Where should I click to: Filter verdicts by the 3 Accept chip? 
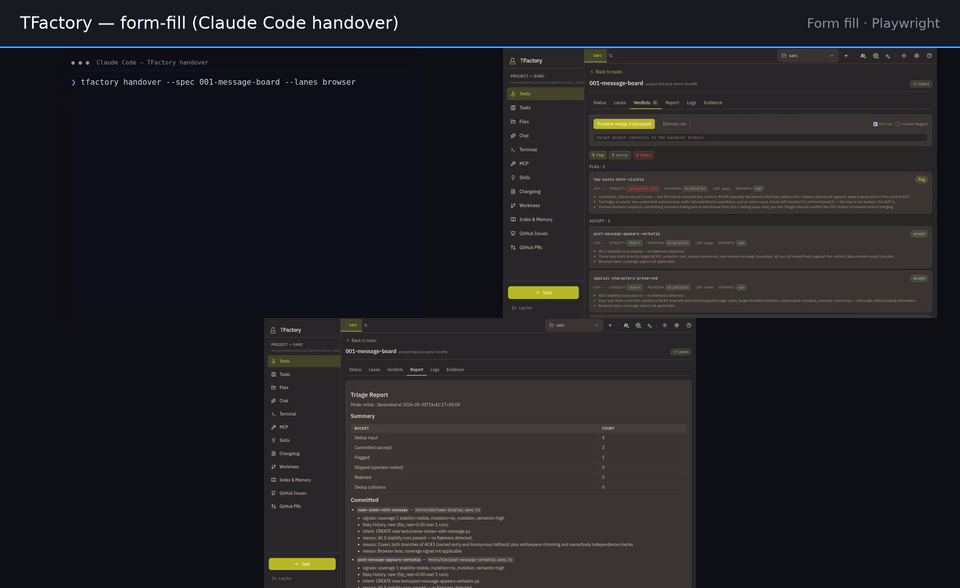click(x=620, y=155)
